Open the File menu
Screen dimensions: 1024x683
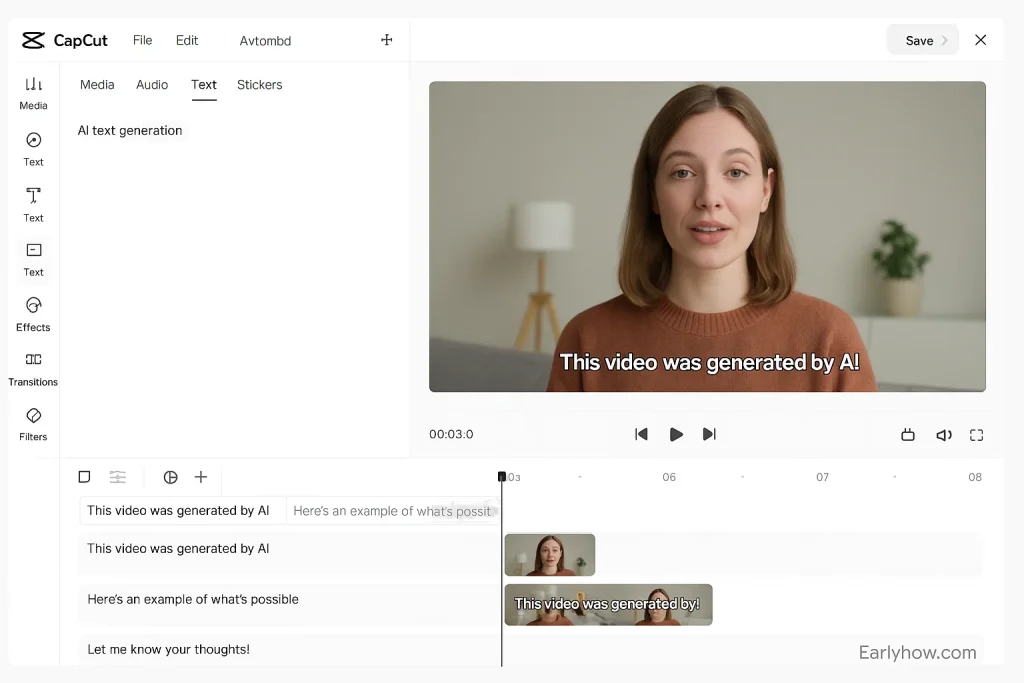pyautogui.click(x=142, y=41)
